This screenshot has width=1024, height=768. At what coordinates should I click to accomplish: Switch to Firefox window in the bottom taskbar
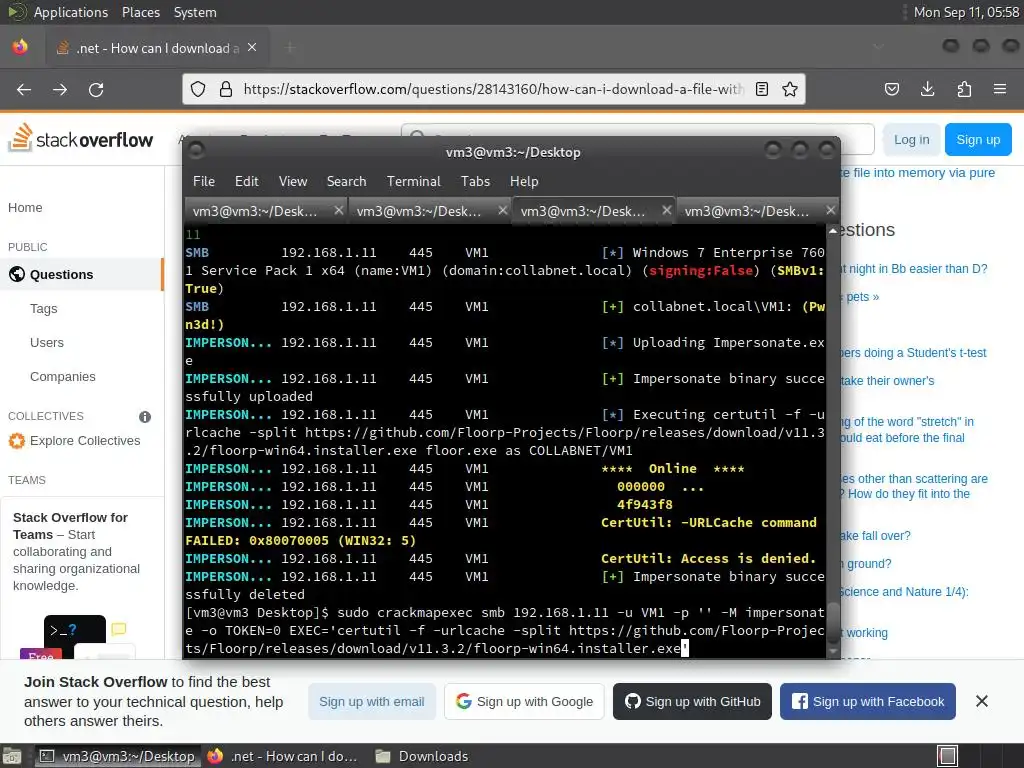pos(282,756)
